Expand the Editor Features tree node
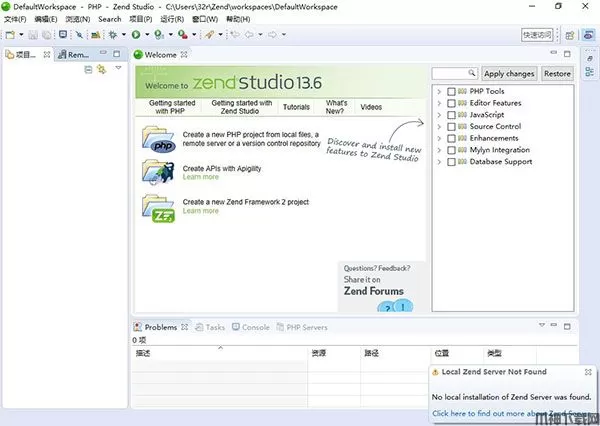This screenshot has width=600, height=426. (x=438, y=104)
